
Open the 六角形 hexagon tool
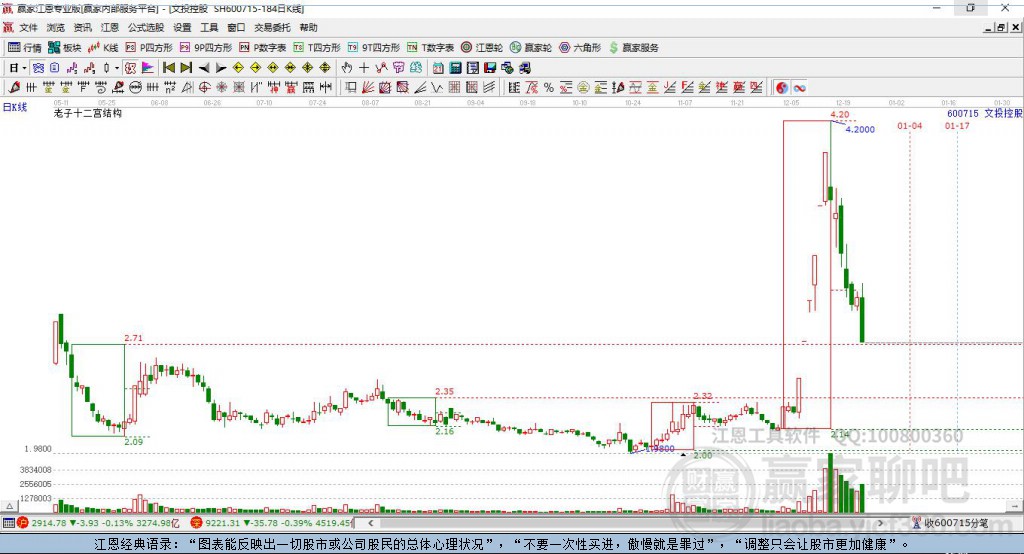[x=579, y=48]
